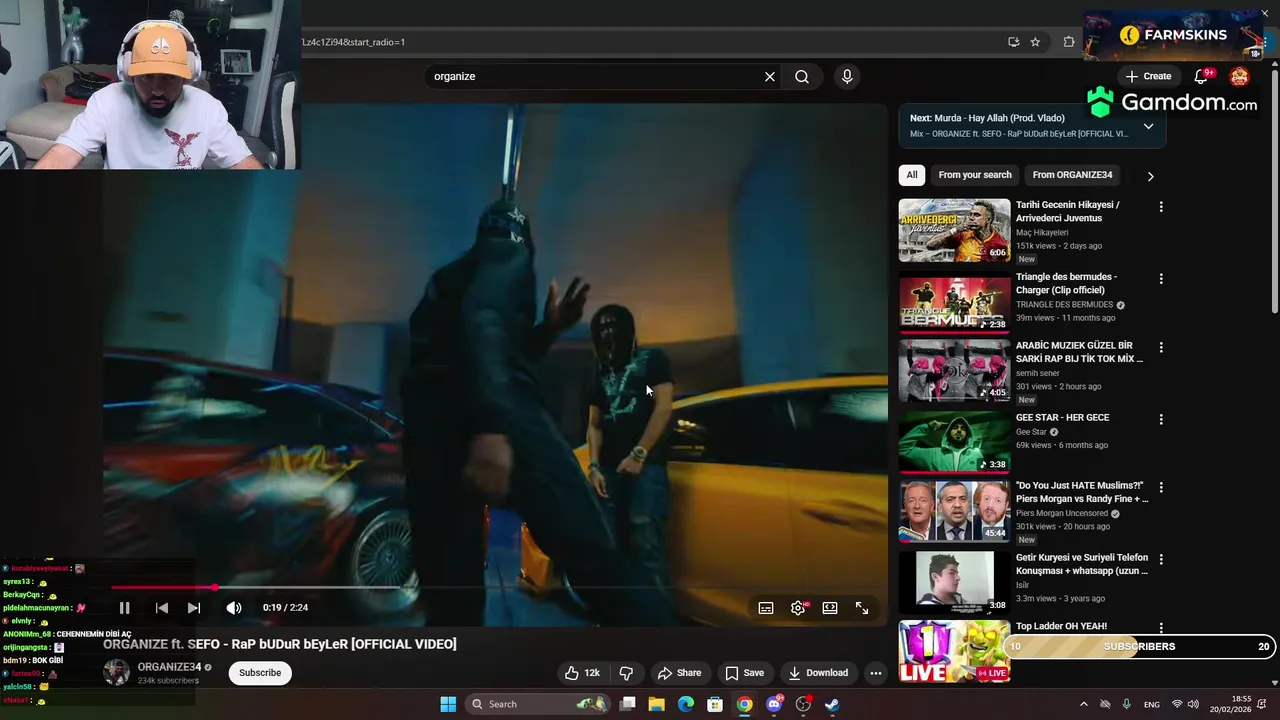The width and height of the screenshot is (1280, 720).
Task: Open Steam from taskbar
Action: 832,704
